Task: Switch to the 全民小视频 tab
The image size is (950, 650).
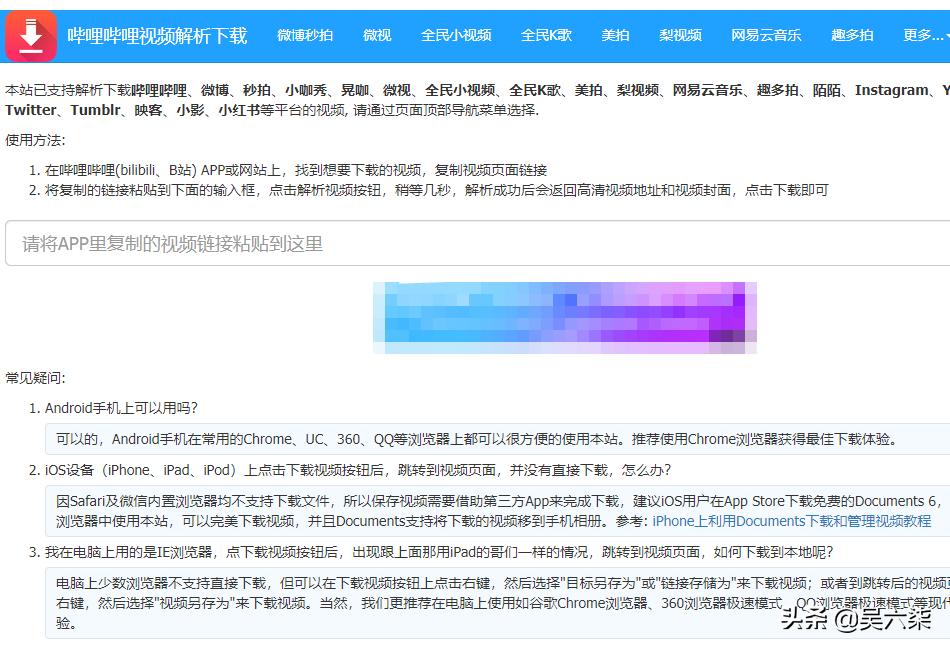Action: click(457, 34)
